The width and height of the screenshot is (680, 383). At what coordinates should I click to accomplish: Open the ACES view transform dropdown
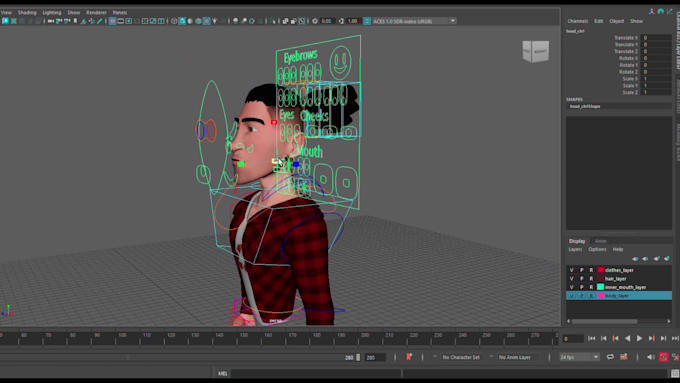click(414, 21)
